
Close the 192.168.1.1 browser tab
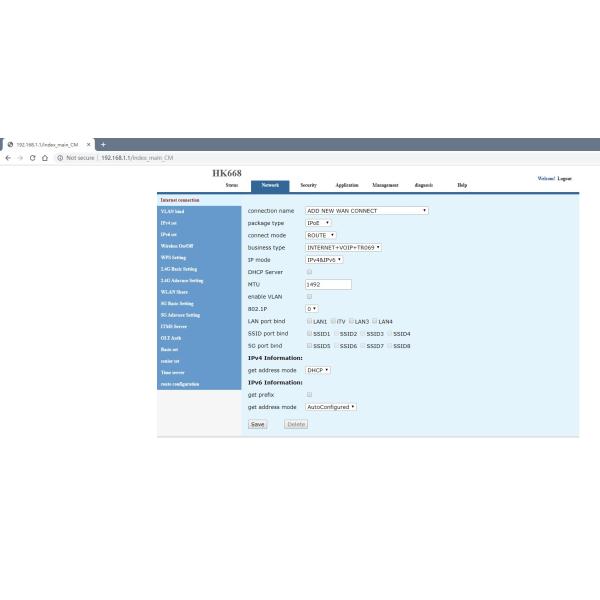[x=88, y=144]
